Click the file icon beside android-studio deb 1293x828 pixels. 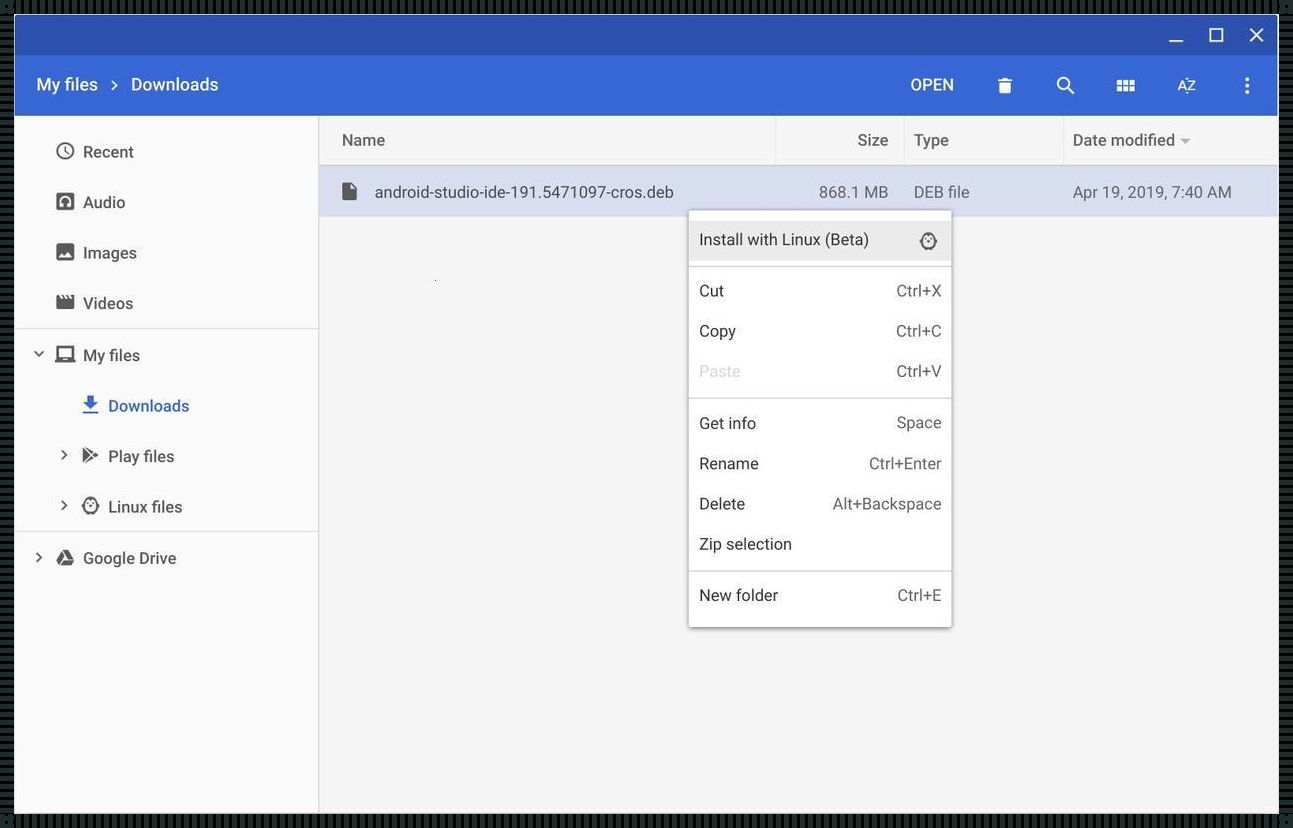click(x=349, y=191)
